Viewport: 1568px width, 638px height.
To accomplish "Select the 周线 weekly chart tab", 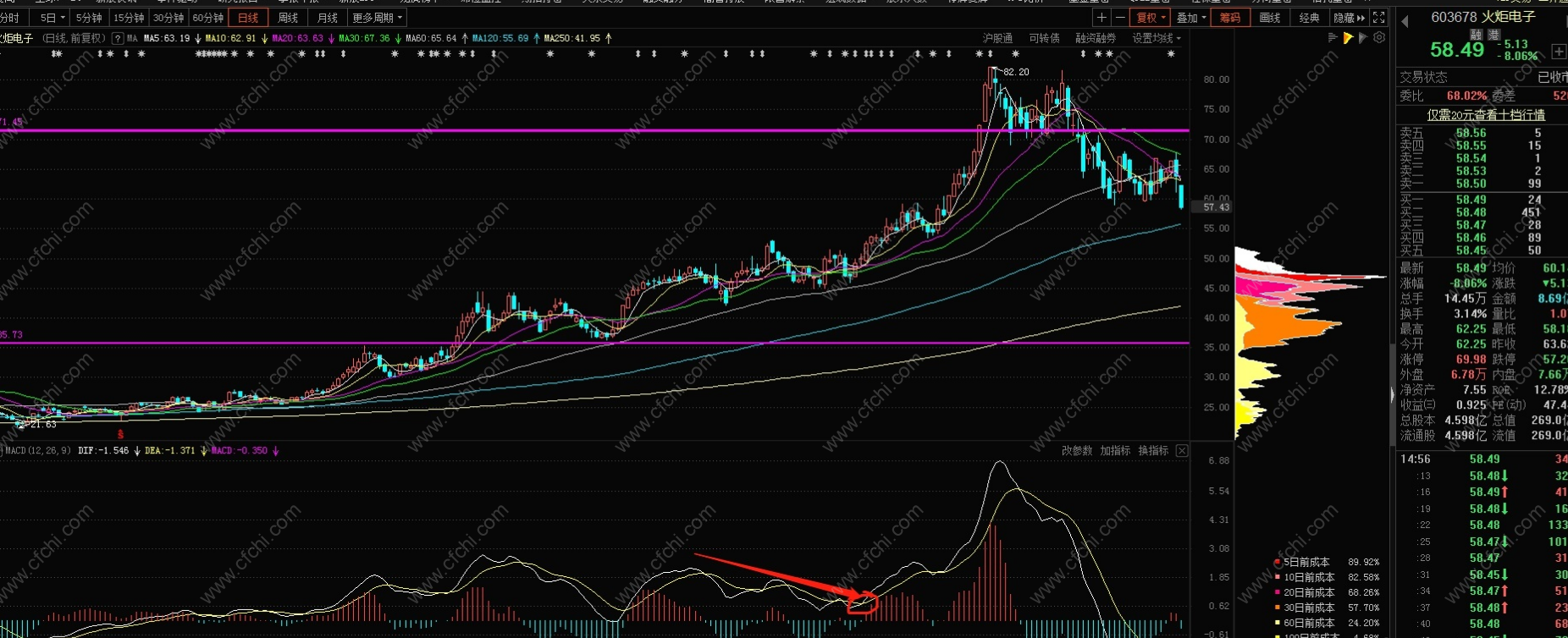I will (x=288, y=18).
